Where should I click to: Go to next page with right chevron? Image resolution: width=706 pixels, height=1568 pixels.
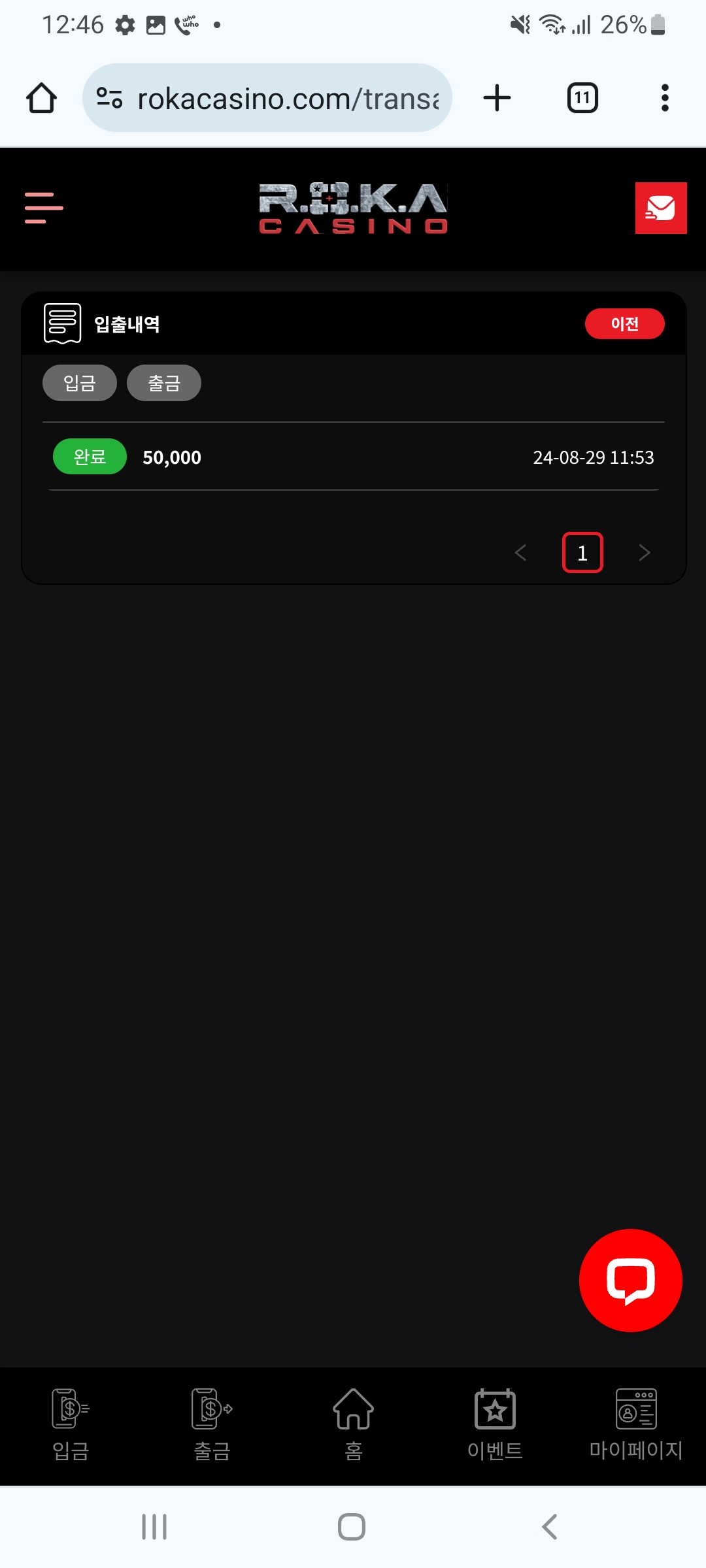645,553
